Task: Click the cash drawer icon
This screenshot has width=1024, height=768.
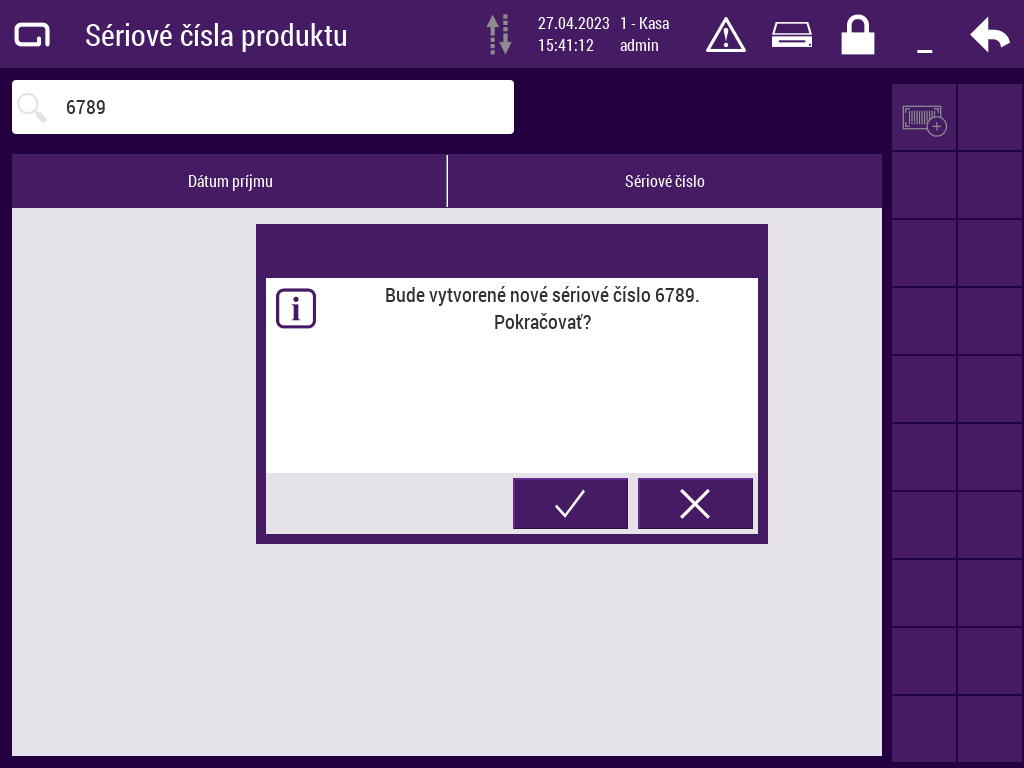Action: coord(792,35)
